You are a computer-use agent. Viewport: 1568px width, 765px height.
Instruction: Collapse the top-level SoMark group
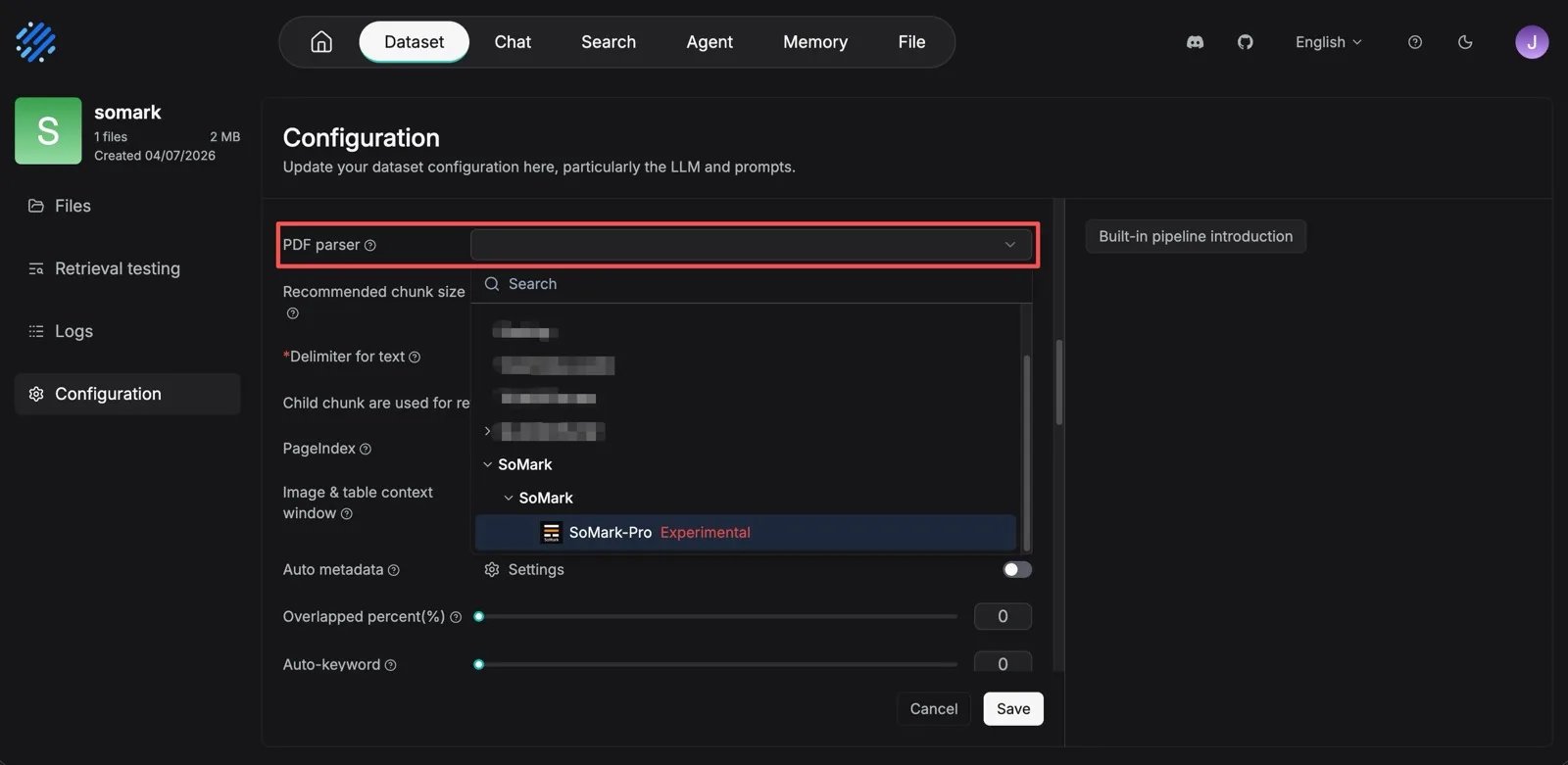pyautogui.click(x=487, y=465)
